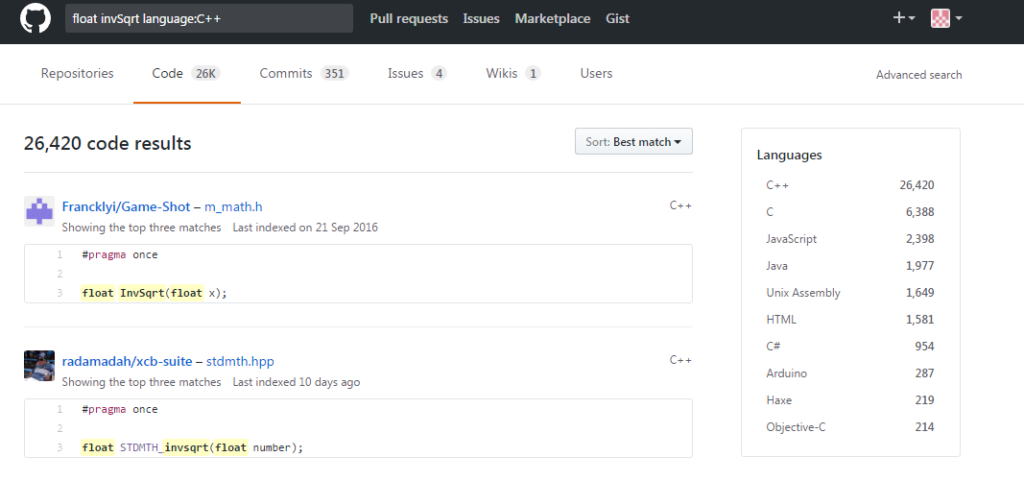Open Francklyi user avatar
1024x481 pixels.
[x=39, y=212]
